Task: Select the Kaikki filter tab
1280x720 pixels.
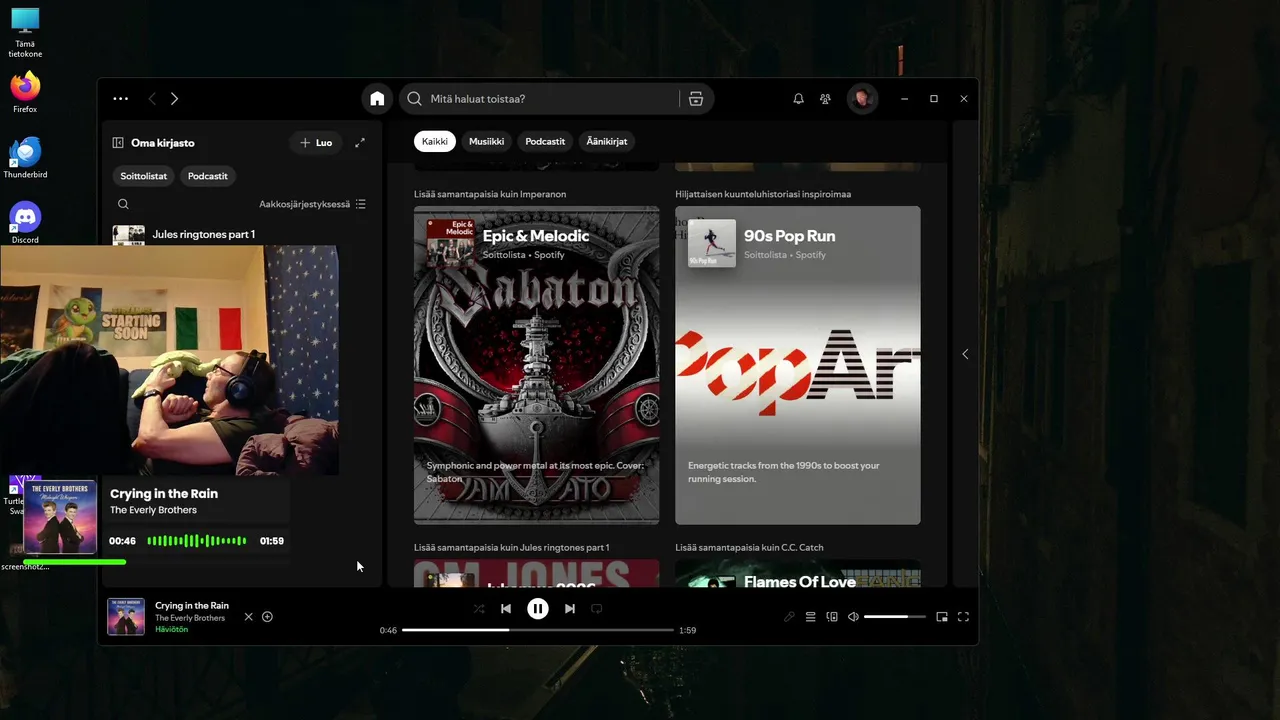Action: click(x=435, y=141)
